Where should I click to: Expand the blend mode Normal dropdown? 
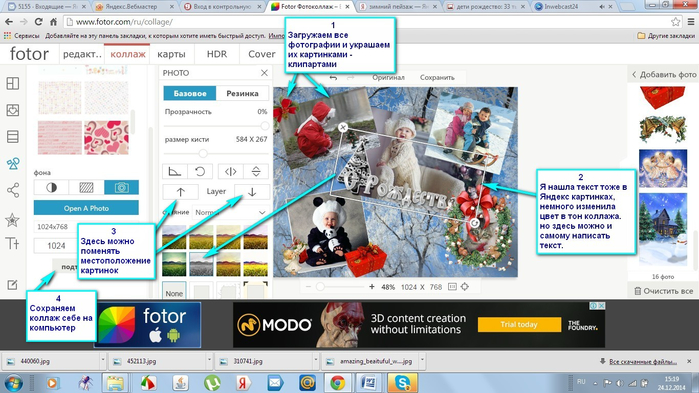tap(231, 213)
